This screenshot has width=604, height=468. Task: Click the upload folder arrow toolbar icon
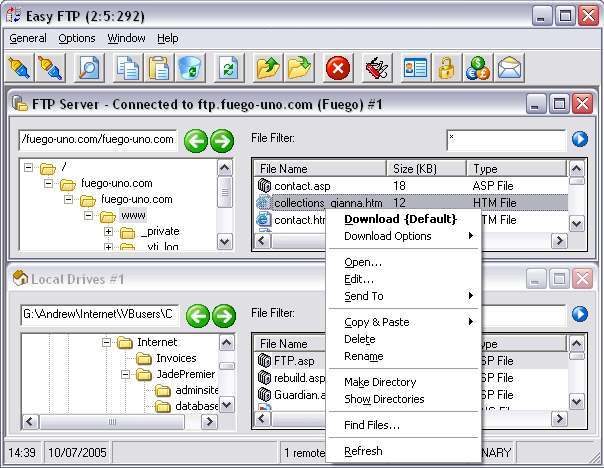pos(267,68)
